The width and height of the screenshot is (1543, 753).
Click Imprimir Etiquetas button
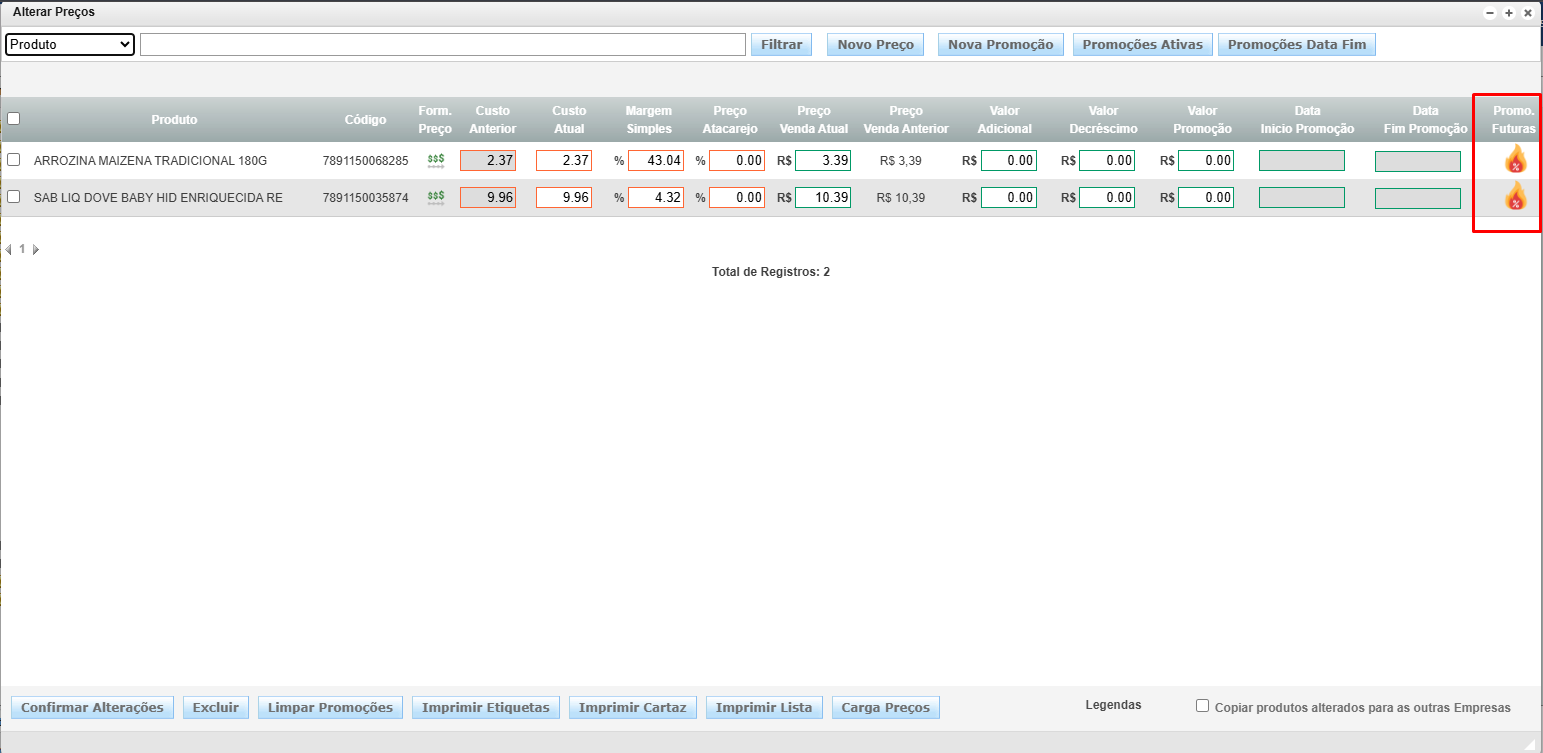click(x=485, y=708)
